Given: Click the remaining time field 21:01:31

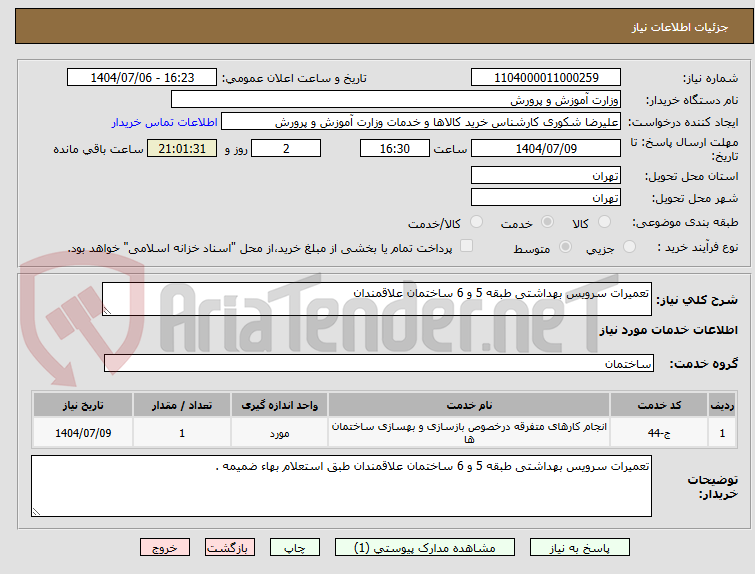Looking at the screenshot, I should [x=182, y=148].
